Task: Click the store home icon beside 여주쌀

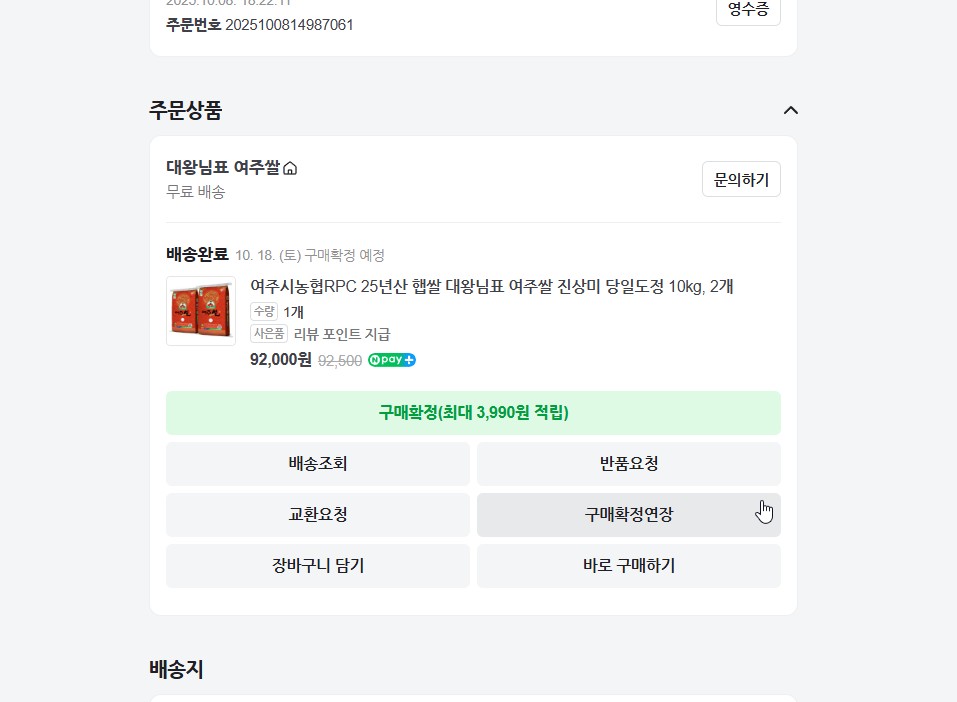Action: [x=290, y=168]
